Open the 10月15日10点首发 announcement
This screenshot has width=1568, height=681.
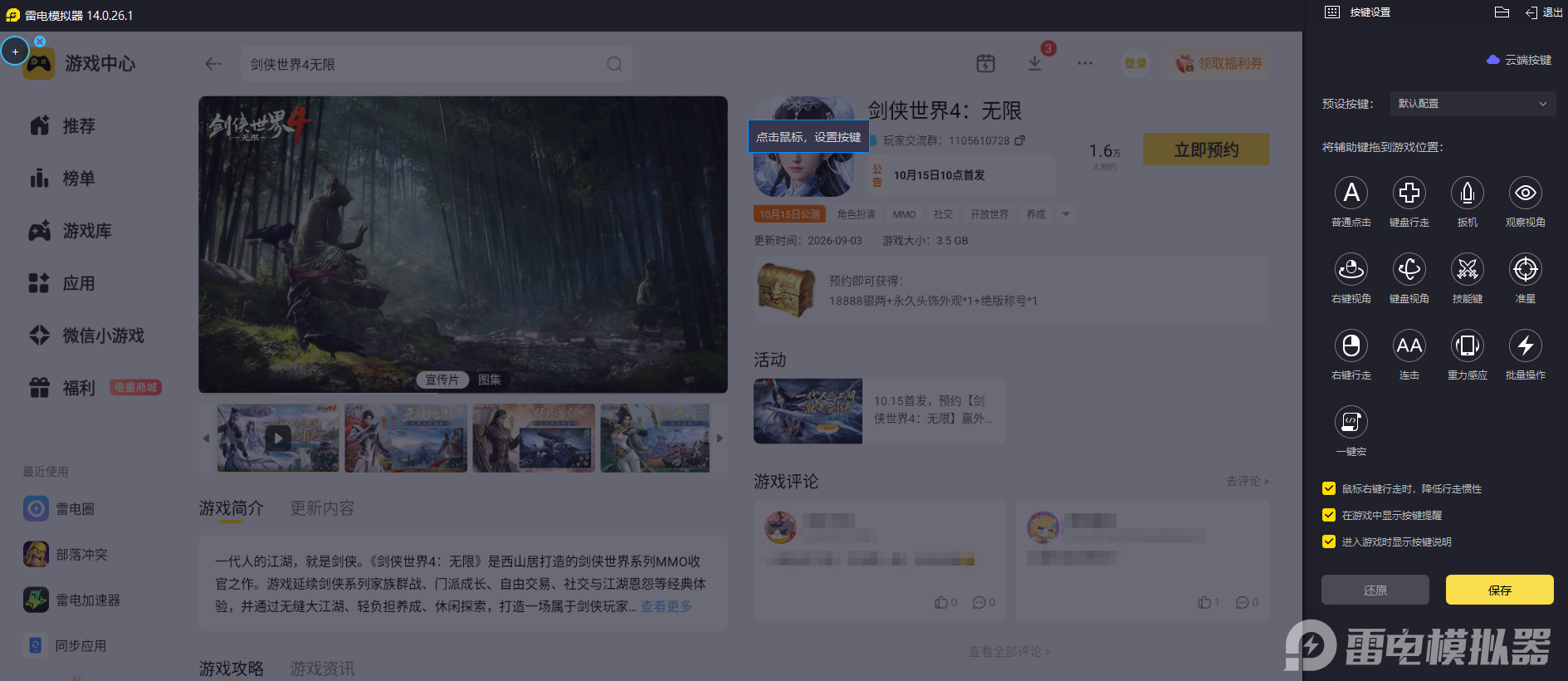961,175
